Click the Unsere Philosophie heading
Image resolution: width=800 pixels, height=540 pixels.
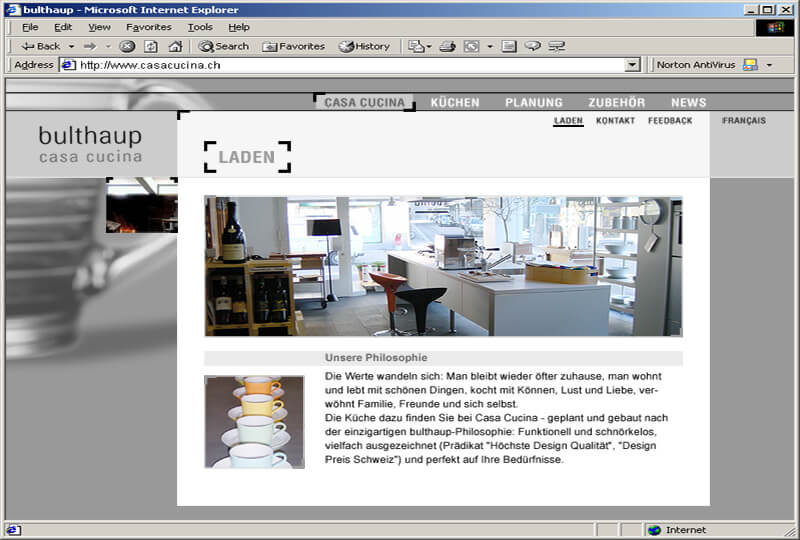[376, 358]
